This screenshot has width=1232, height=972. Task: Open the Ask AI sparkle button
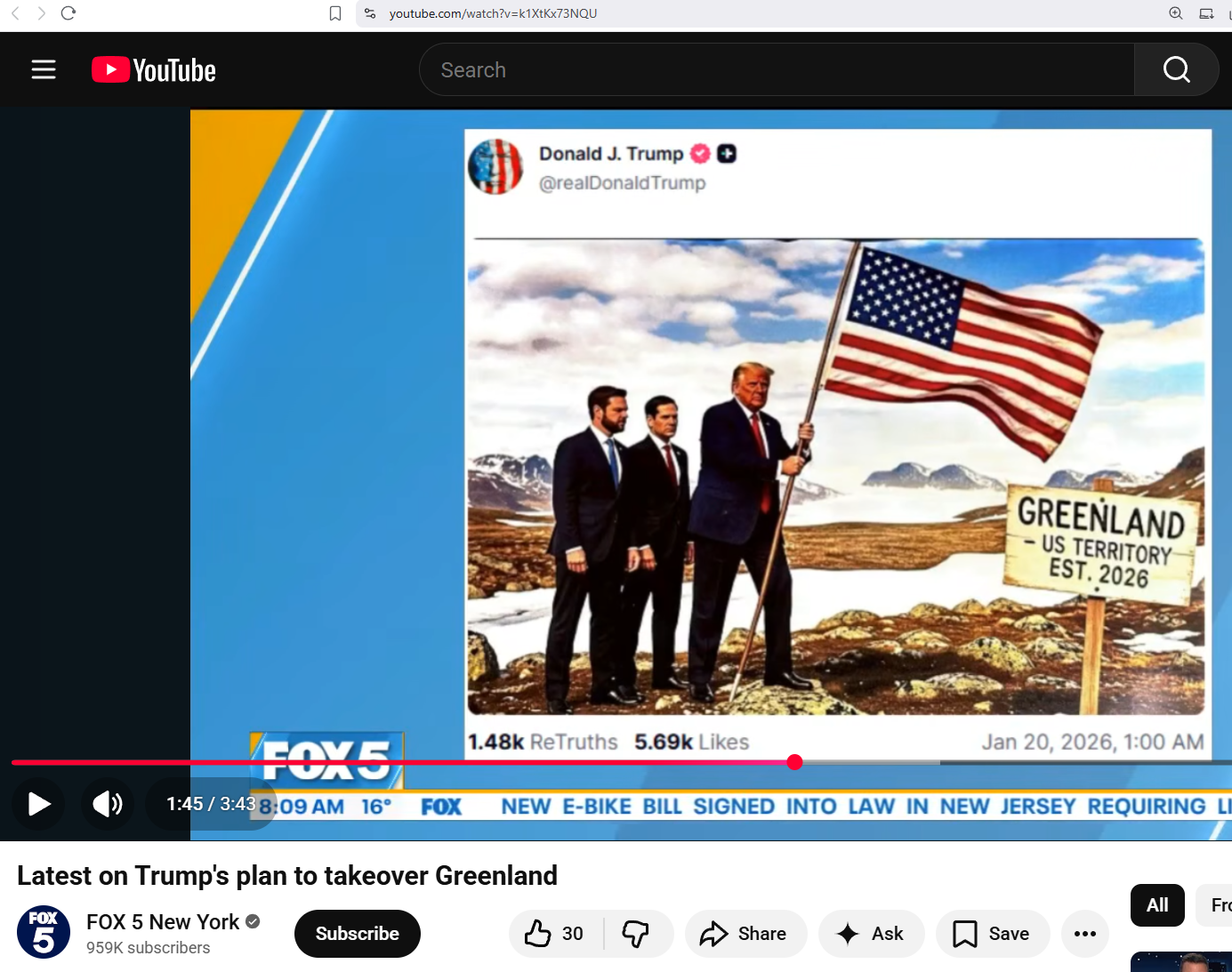tap(871, 934)
